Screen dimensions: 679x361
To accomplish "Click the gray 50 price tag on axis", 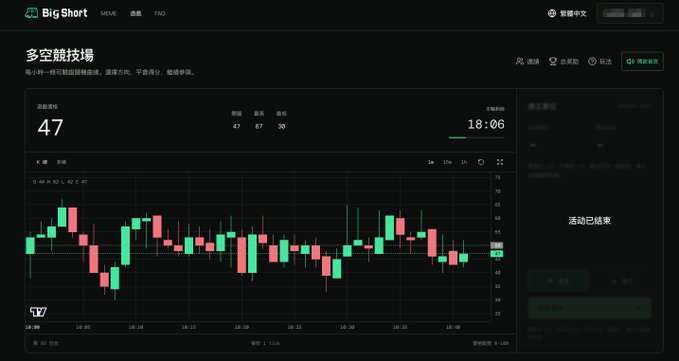I will tap(497, 245).
